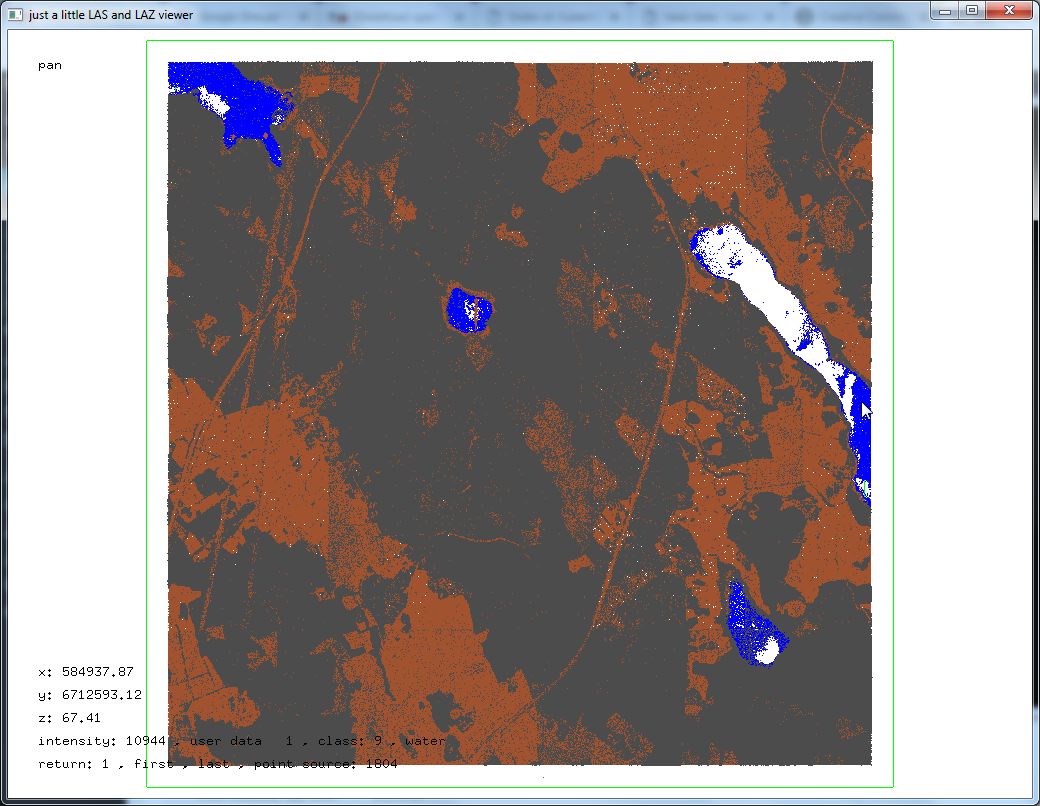Click the blue water strip at right edge
Screen dimensions: 1040x806
tap(862, 440)
